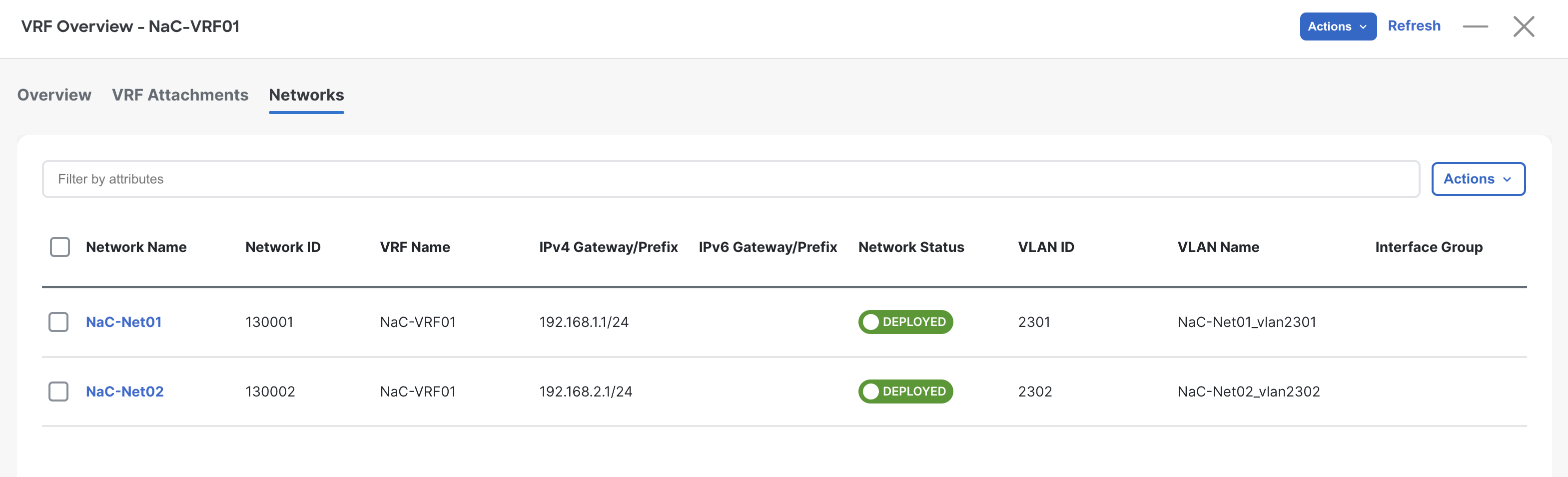The image size is (1568, 477).
Task: Click the VRF Name column header
Action: point(415,247)
